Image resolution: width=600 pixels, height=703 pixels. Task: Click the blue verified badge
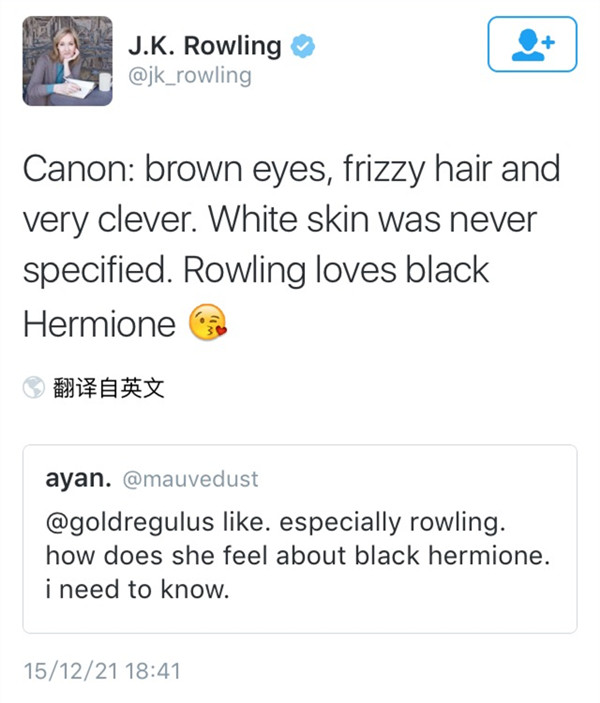(302, 46)
